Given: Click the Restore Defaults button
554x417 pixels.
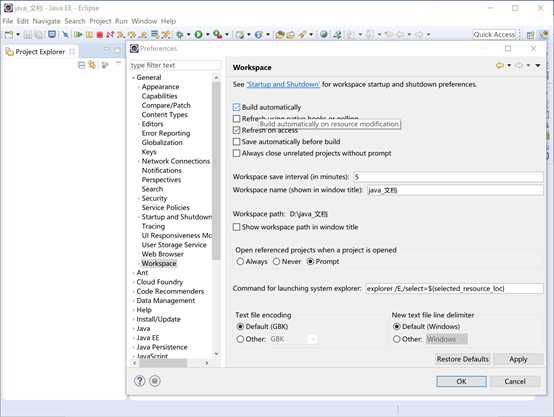Looking at the screenshot, I should coord(462,359).
